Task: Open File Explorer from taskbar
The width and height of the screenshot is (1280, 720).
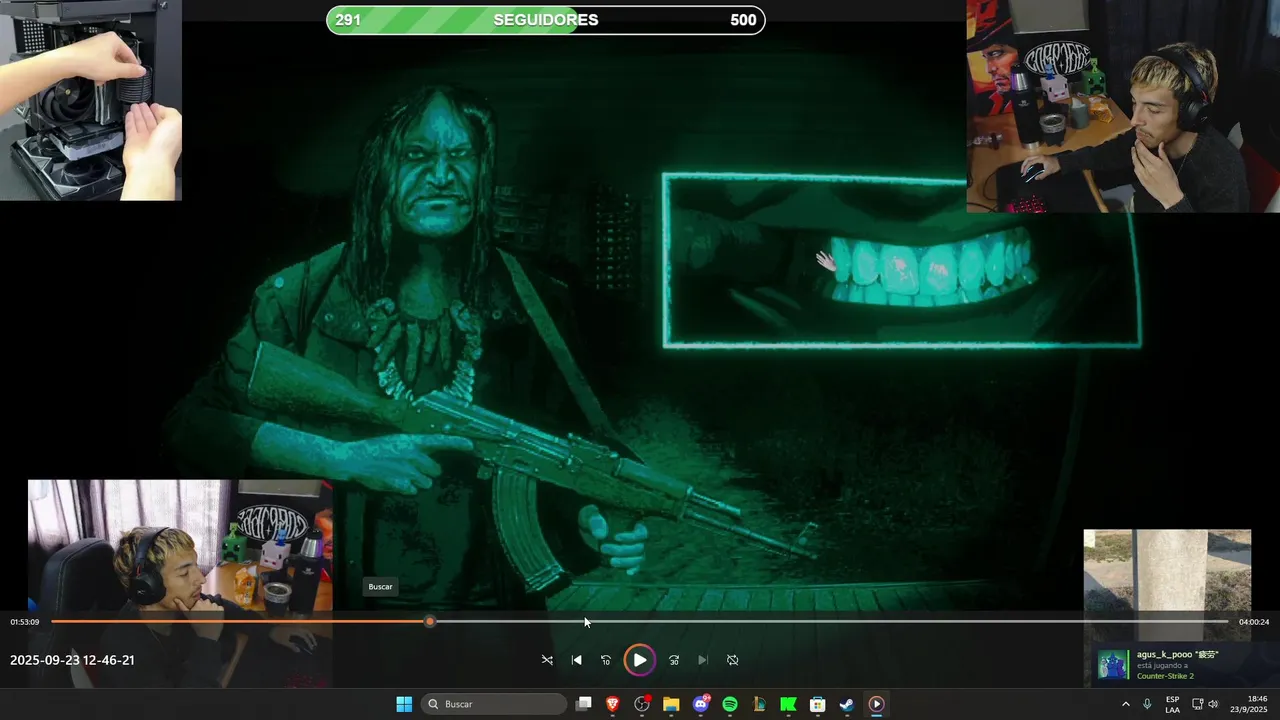Action: (x=671, y=704)
